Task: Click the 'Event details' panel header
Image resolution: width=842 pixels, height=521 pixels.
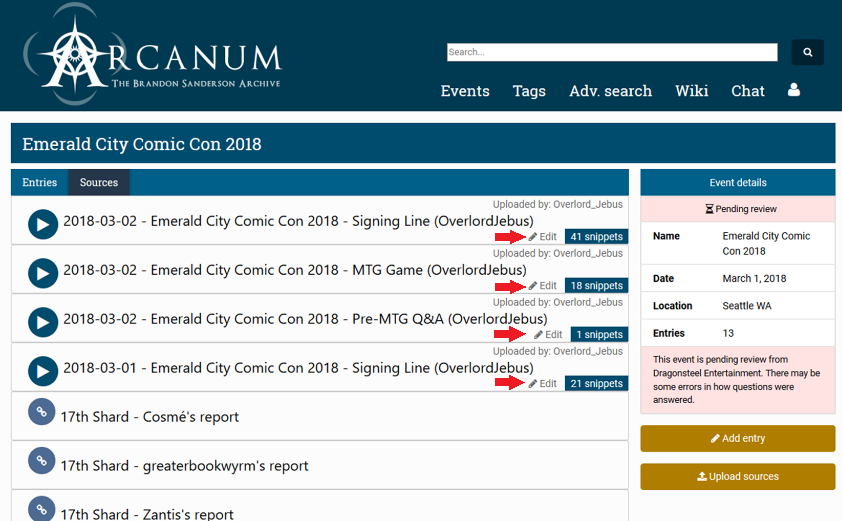Action: (738, 183)
